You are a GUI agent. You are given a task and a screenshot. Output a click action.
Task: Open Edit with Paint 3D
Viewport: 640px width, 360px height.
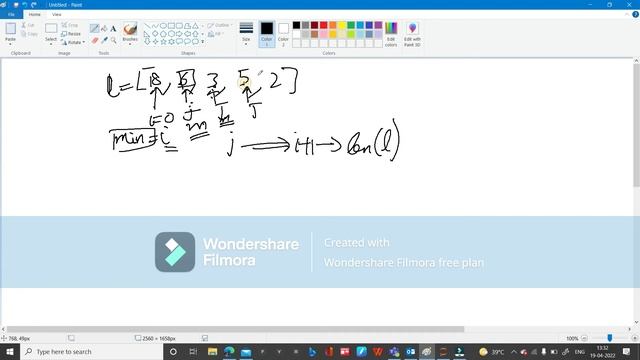(x=412, y=34)
